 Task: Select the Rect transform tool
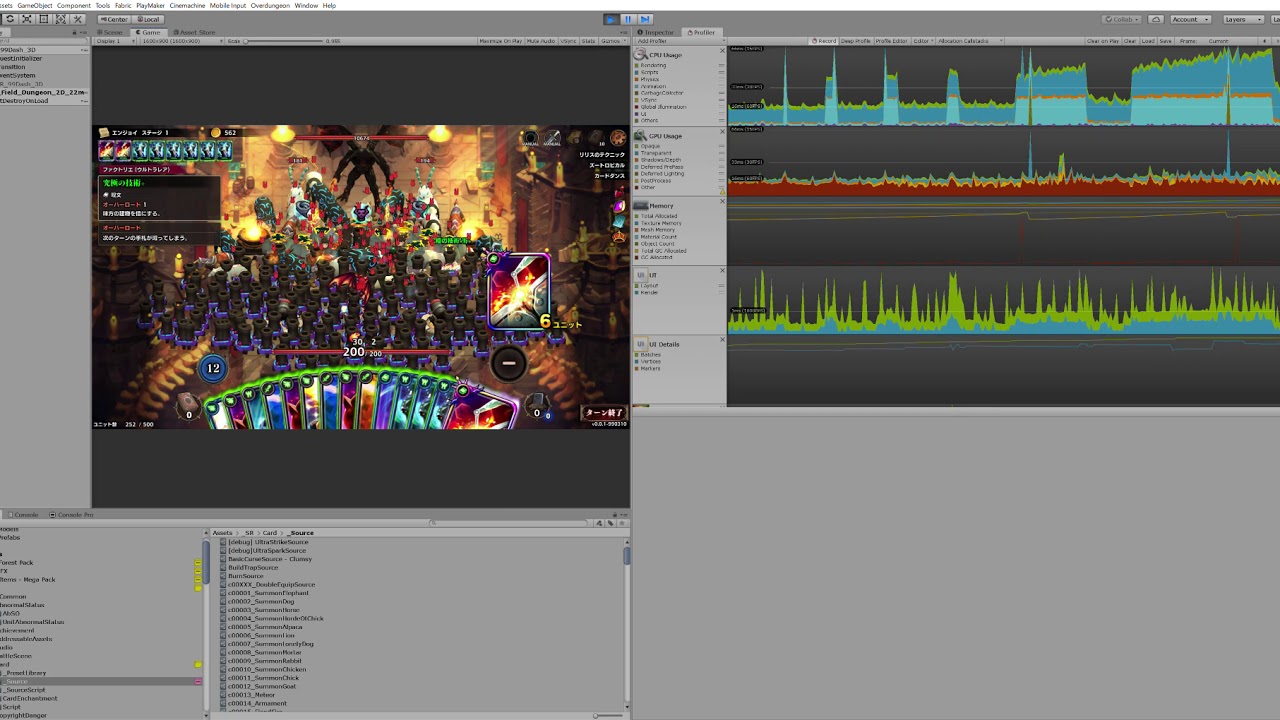44,19
